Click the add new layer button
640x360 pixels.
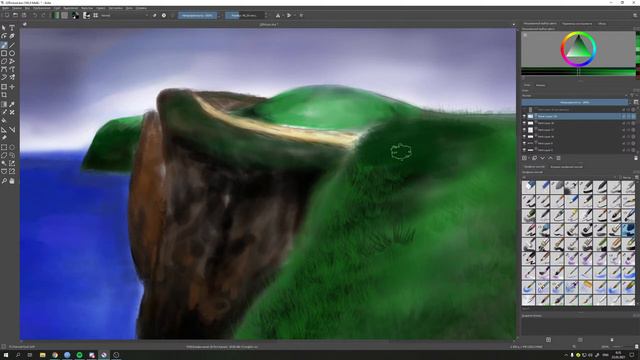click(524, 158)
